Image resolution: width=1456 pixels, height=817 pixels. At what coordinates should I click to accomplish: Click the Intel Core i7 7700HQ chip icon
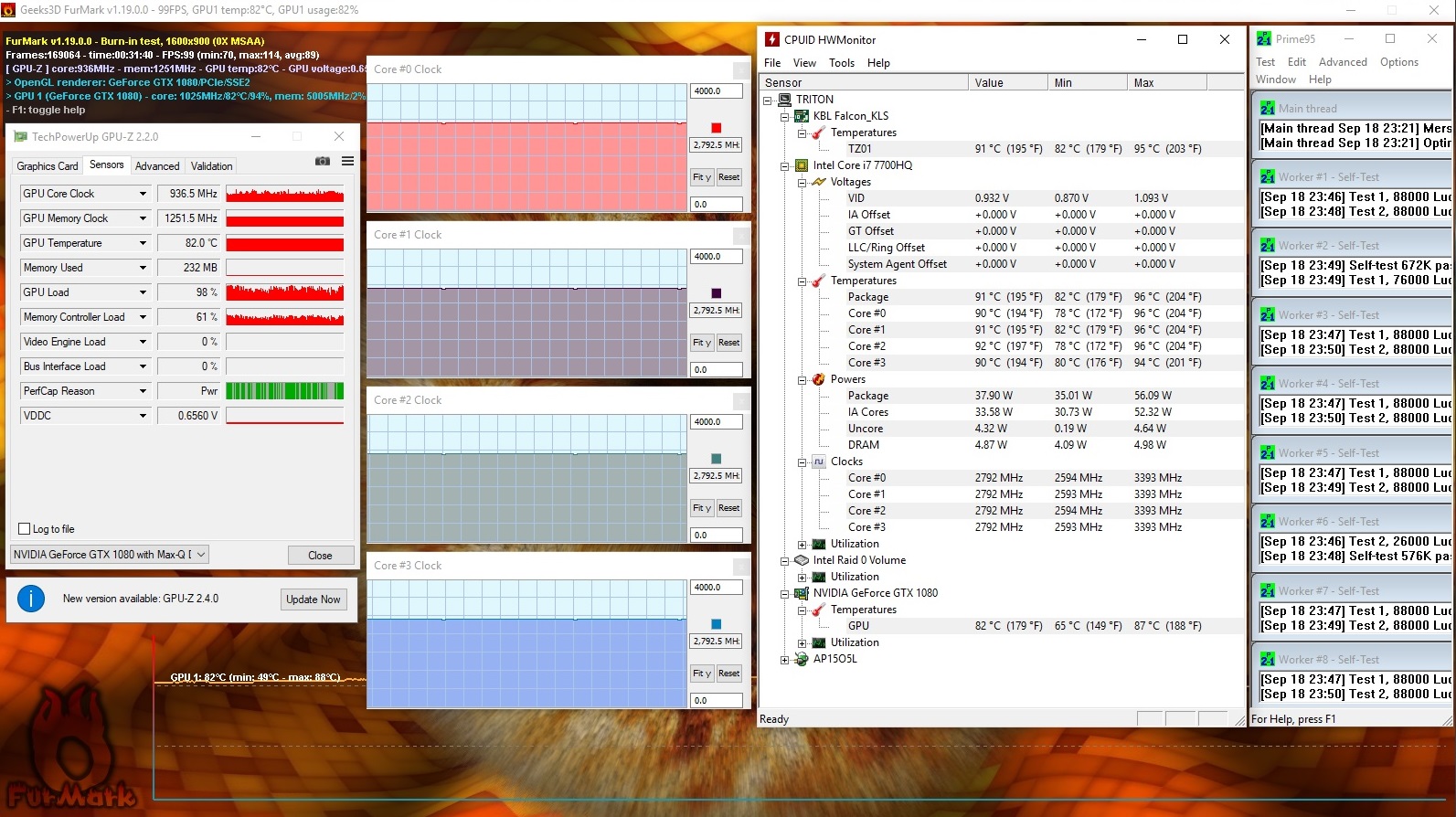(802, 165)
